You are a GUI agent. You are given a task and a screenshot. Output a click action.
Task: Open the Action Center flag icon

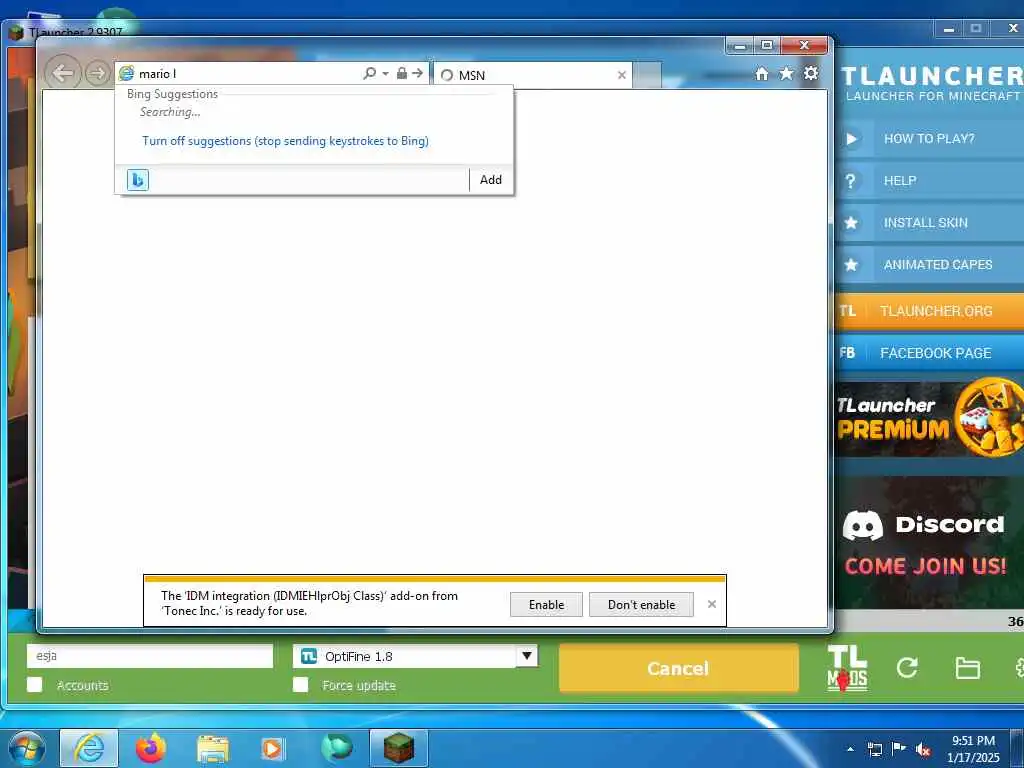pos(899,749)
